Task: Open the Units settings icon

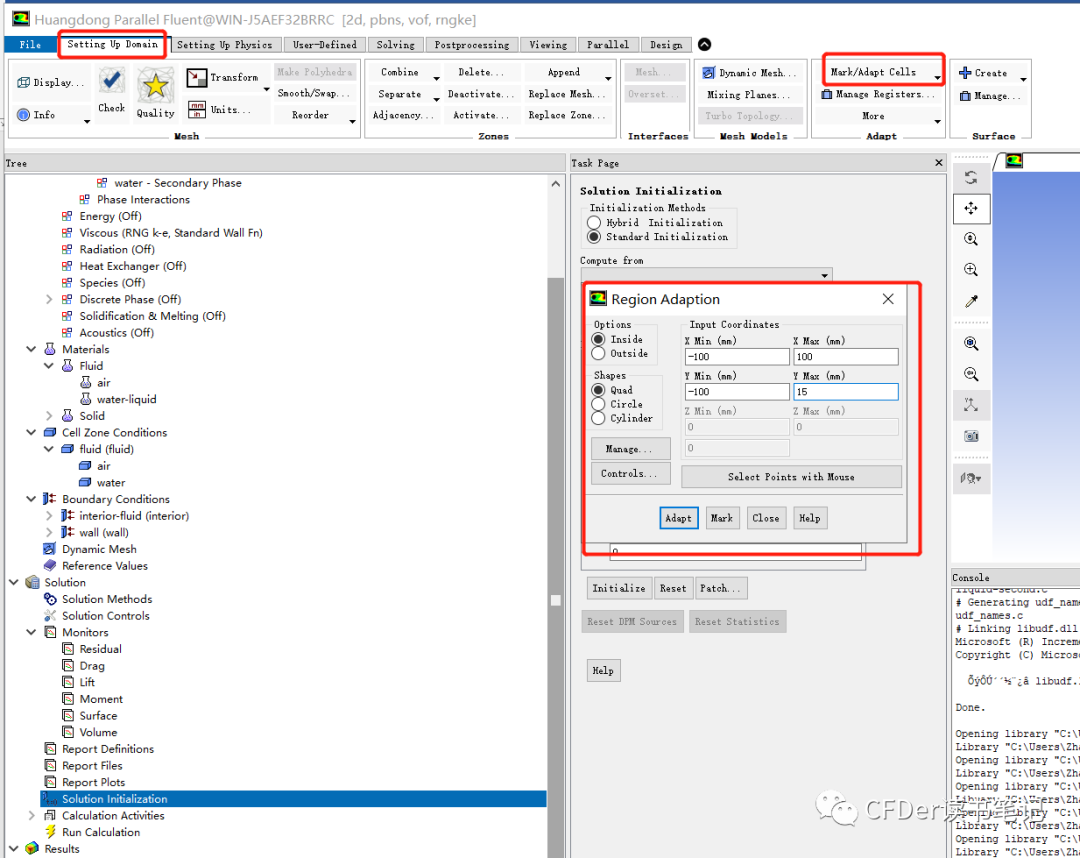Action: (197, 109)
